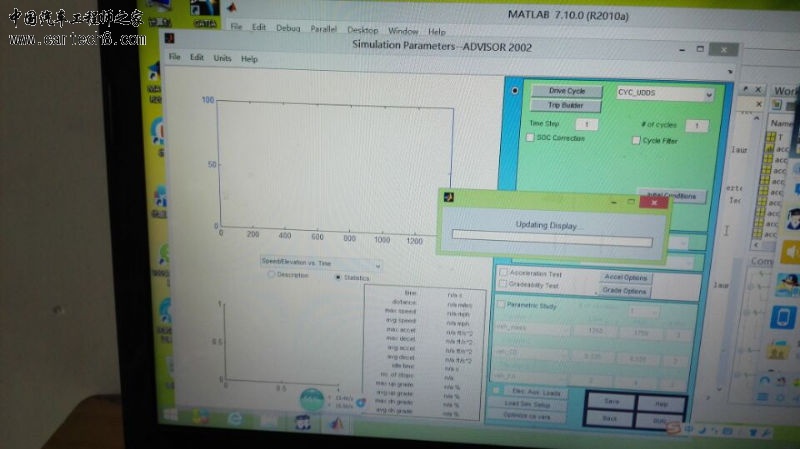Image resolution: width=800 pixels, height=449 pixels.
Task: Select the Description radio button
Action: (x=271, y=275)
